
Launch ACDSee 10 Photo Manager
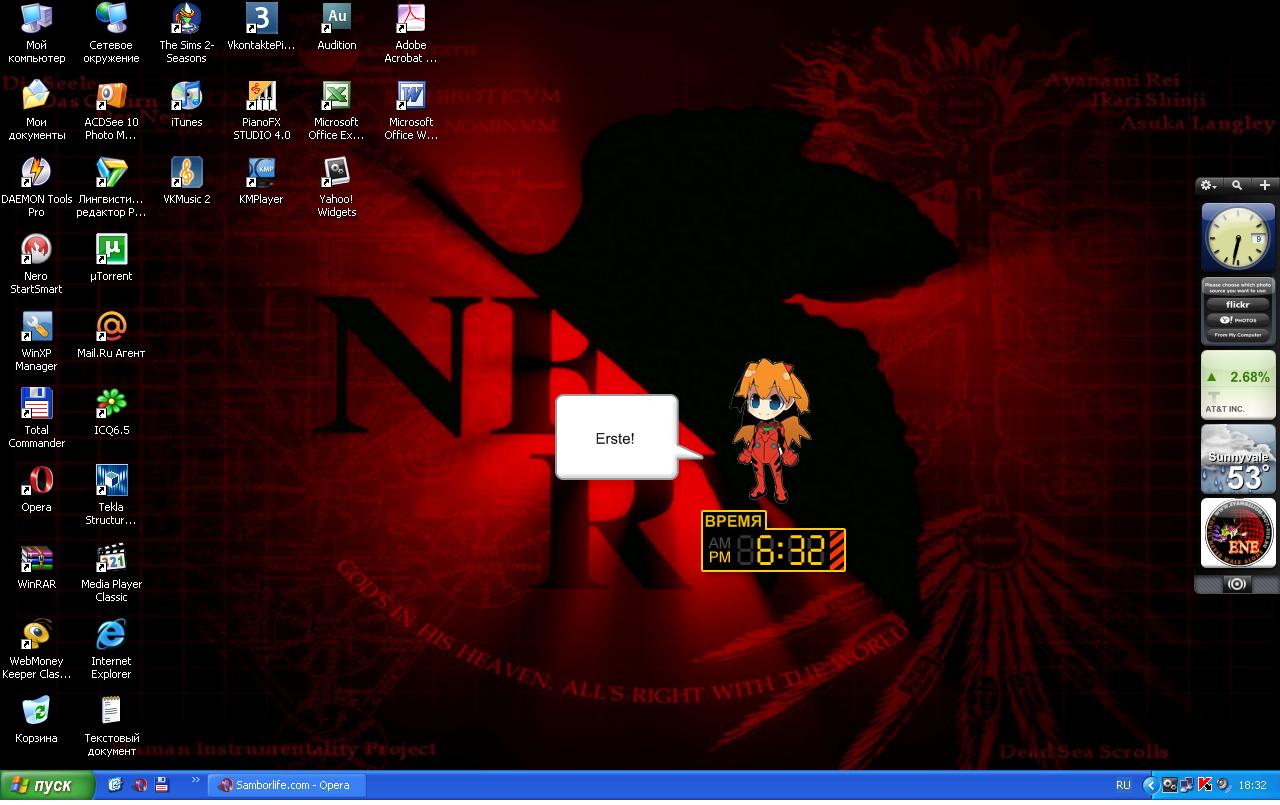[x=111, y=110]
